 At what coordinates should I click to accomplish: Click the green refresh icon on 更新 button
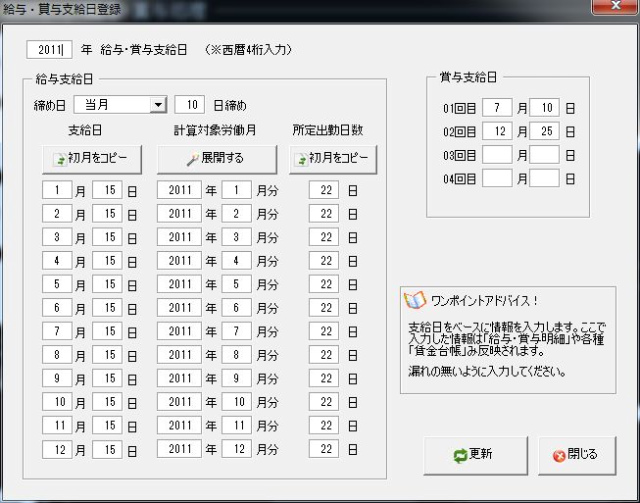click(460, 456)
